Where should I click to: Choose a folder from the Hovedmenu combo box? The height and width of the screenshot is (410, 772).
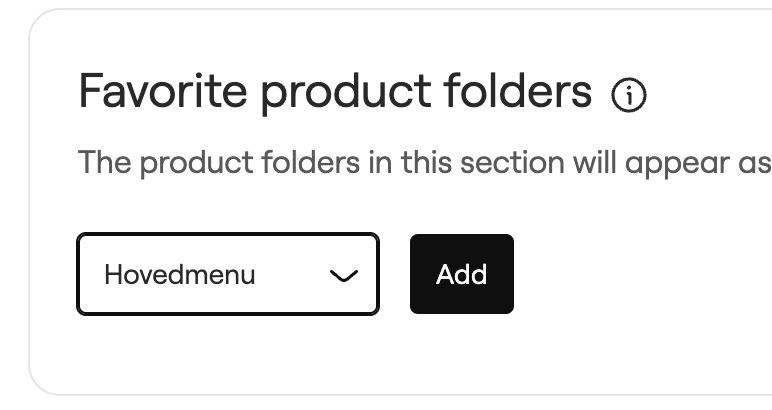[x=228, y=274]
